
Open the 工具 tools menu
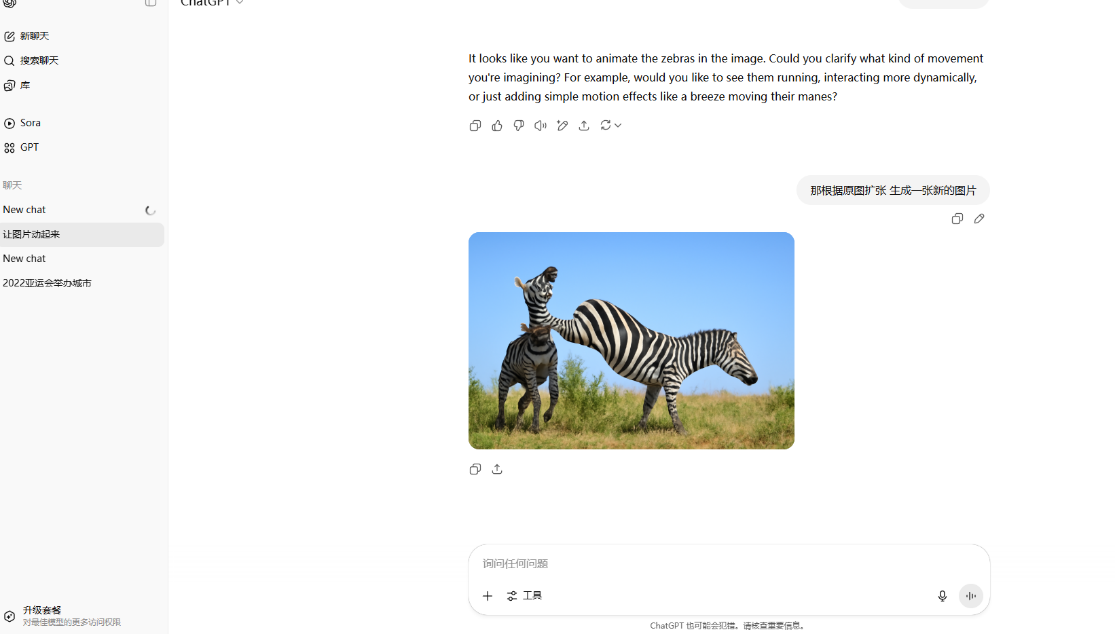point(524,596)
